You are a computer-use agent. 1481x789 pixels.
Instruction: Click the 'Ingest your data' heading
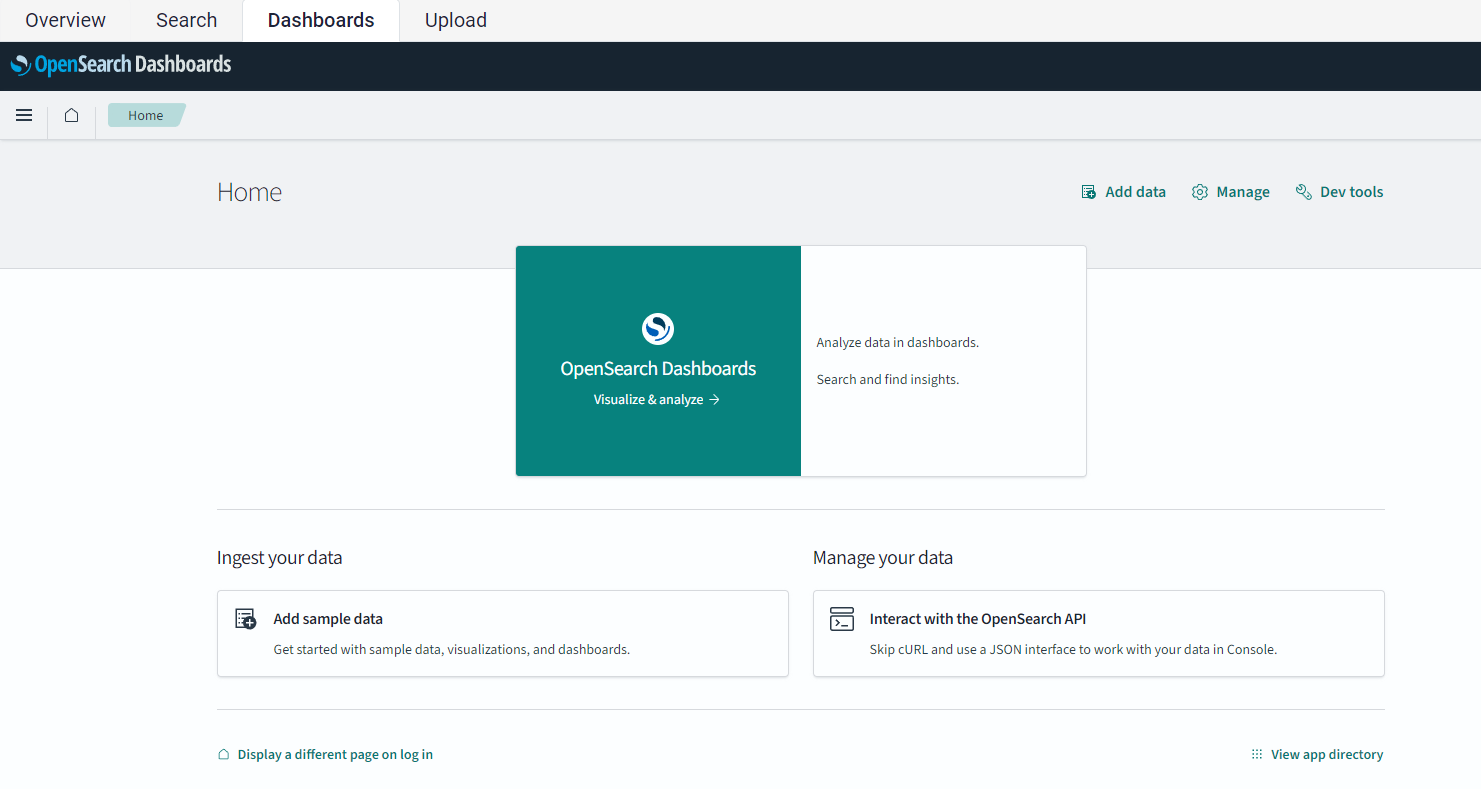pos(279,558)
